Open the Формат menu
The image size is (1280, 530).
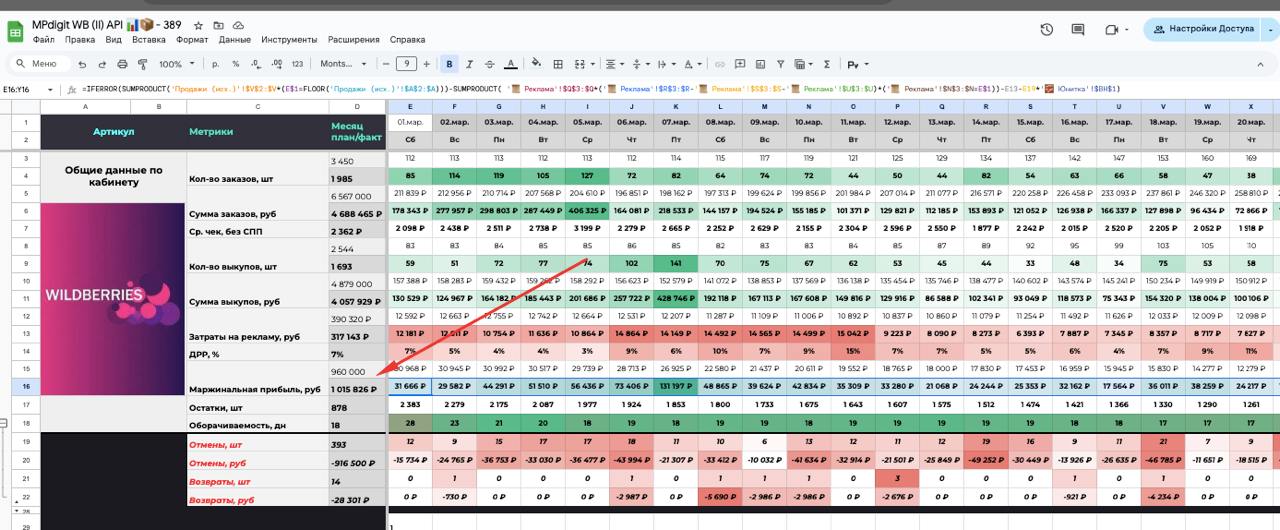[192, 40]
